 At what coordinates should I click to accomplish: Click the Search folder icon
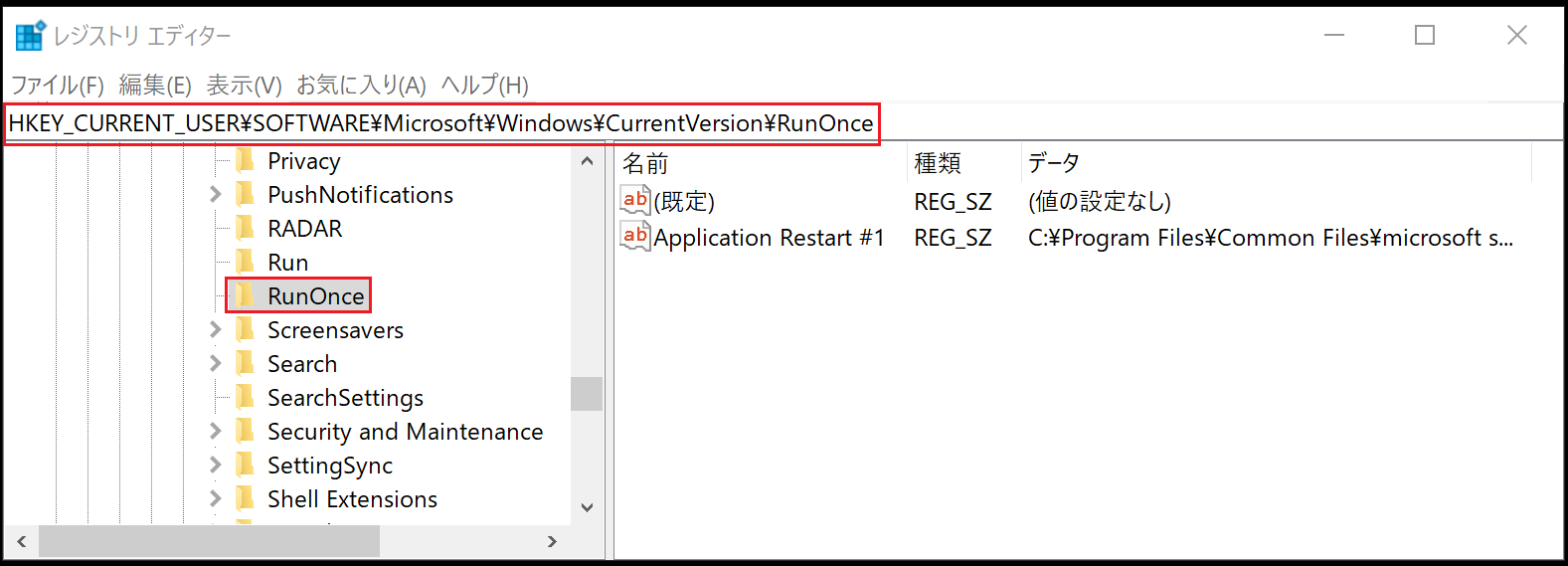246,363
